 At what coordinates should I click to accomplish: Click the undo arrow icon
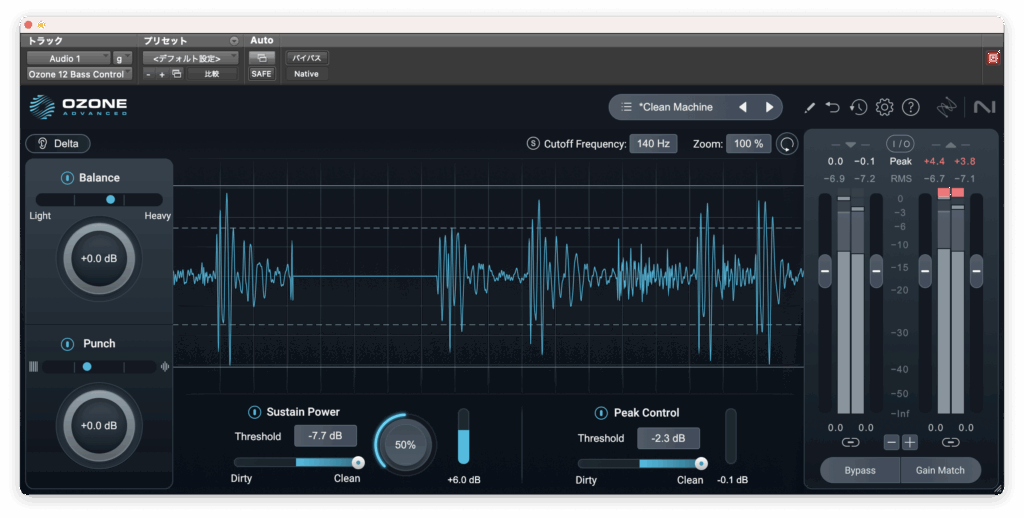pos(833,107)
